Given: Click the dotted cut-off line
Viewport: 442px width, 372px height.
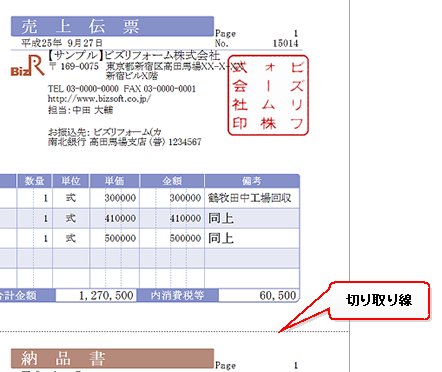Looking at the screenshot, I should coord(174,332).
